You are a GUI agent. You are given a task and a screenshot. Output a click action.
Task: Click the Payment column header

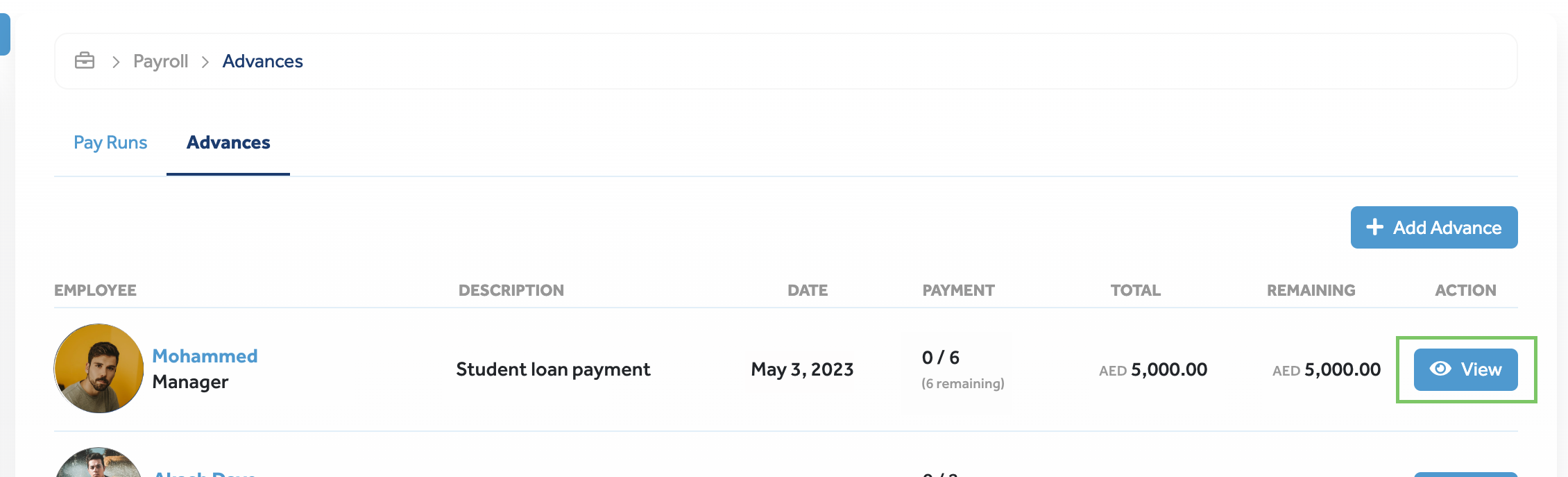tap(957, 290)
